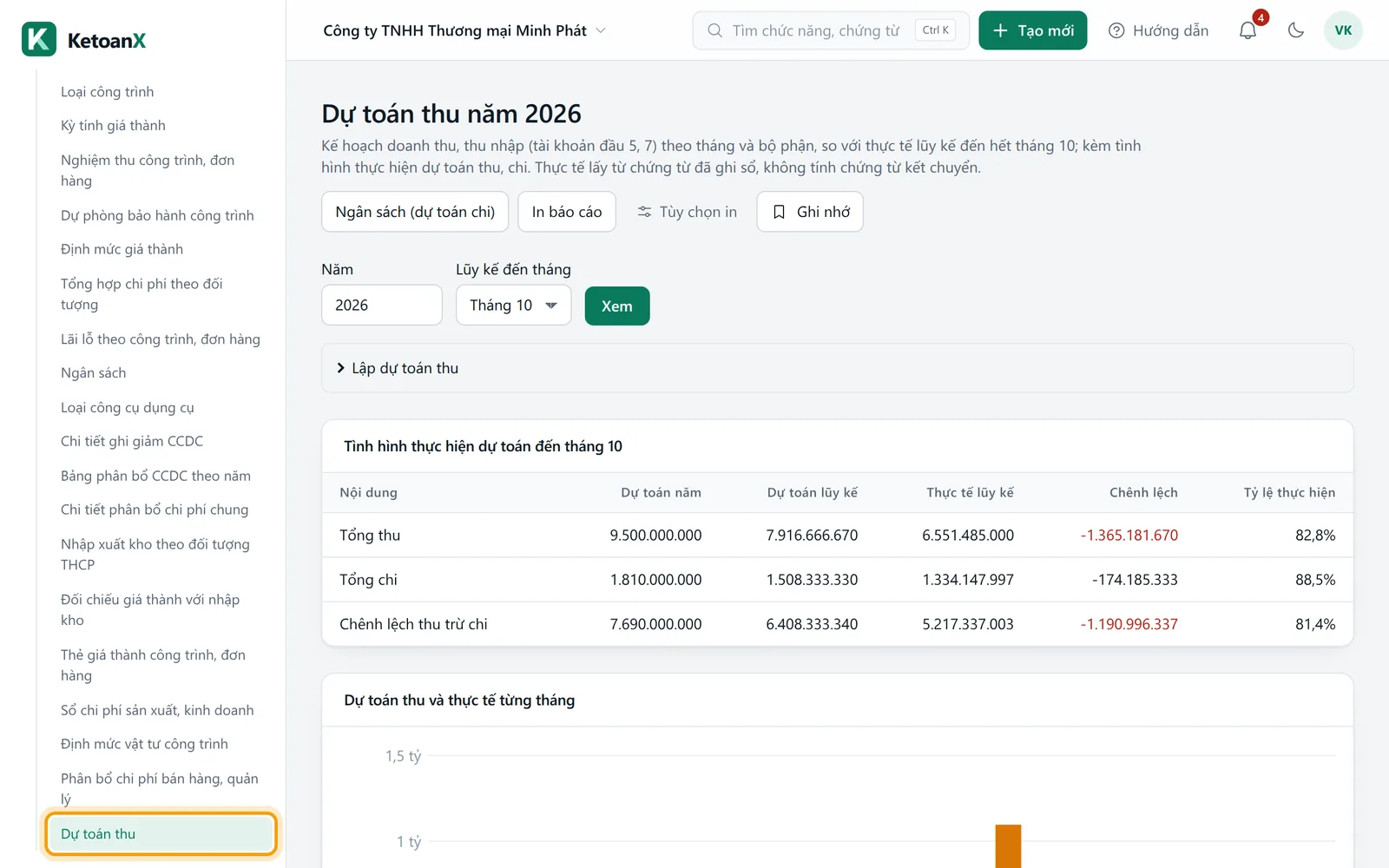Open Bảng phân bổ CCDC theo năm
Image resolution: width=1389 pixels, height=868 pixels.
[x=155, y=476]
